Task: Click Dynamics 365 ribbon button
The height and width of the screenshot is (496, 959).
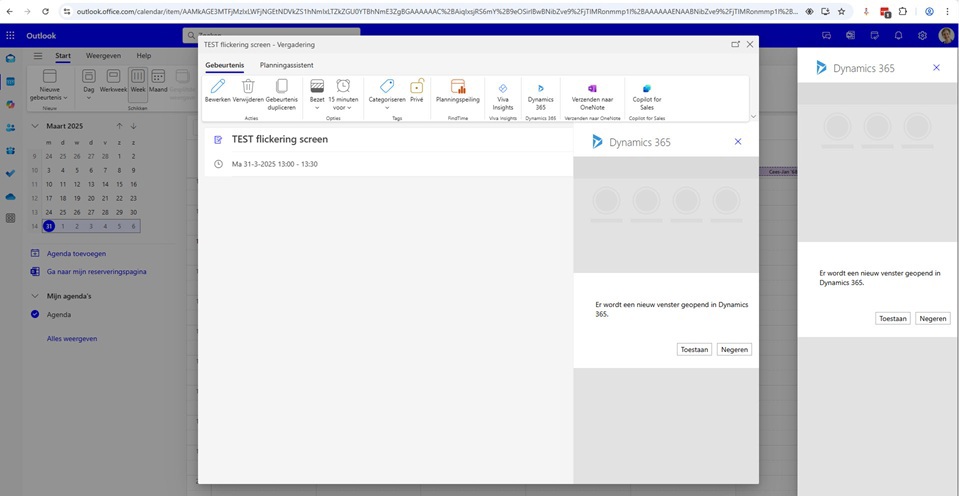Action: pos(540,97)
